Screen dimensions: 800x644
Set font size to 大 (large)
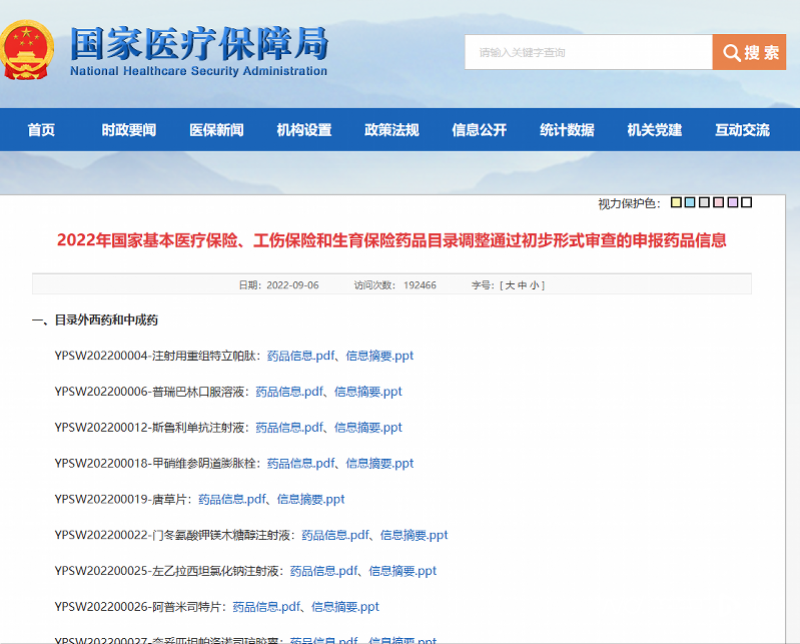coord(510,285)
